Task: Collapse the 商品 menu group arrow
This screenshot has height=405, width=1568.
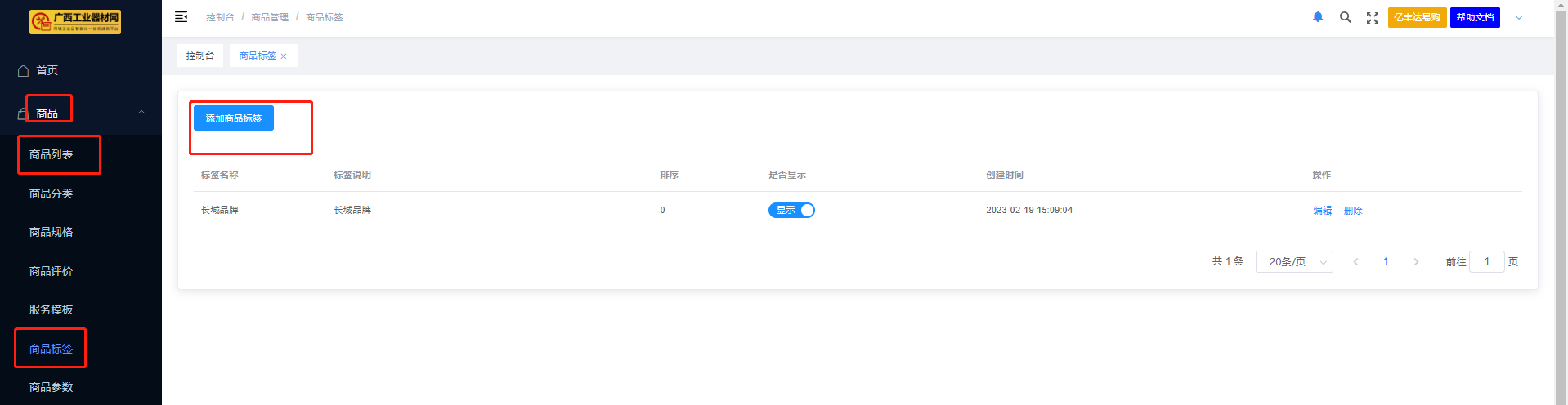Action: coord(141,113)
